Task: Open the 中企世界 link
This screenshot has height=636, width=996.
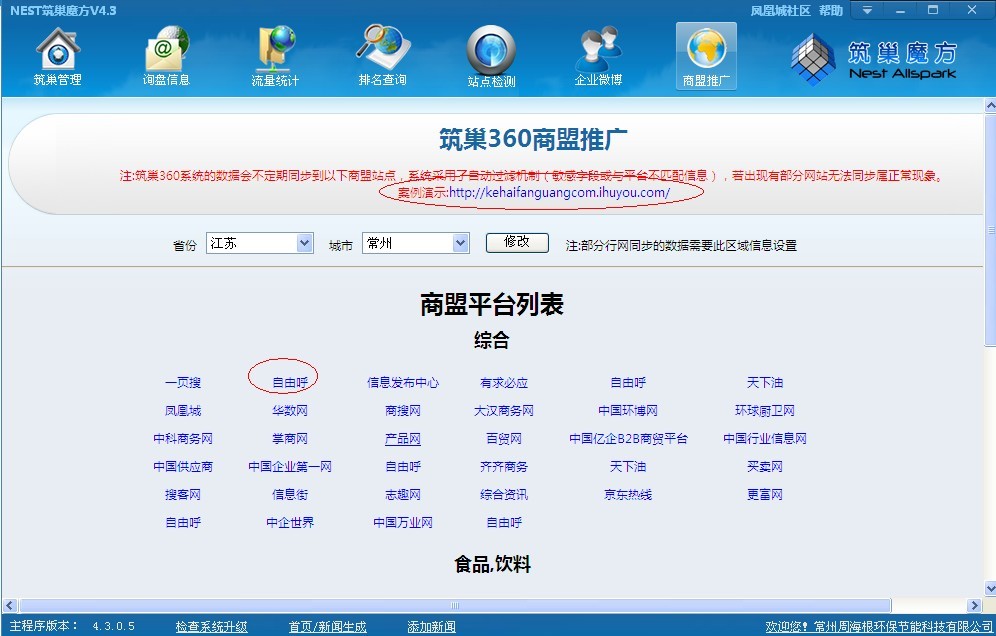Action: (x=290, y=522)
